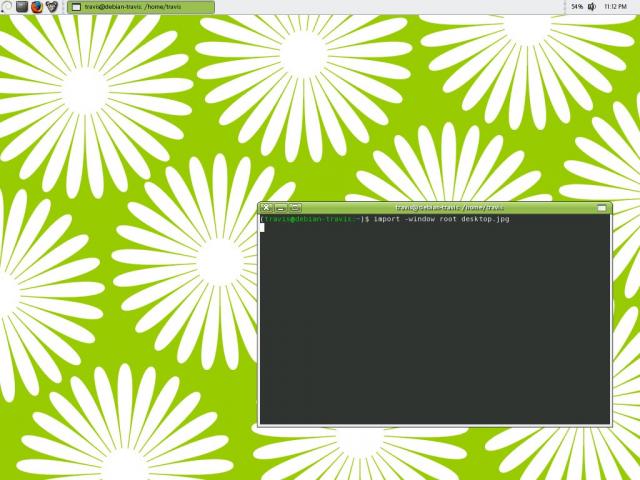Viewport: 640px width, 480px height.
Task: Open the volume control speaker icon
Action: click(x=592, y=7)
